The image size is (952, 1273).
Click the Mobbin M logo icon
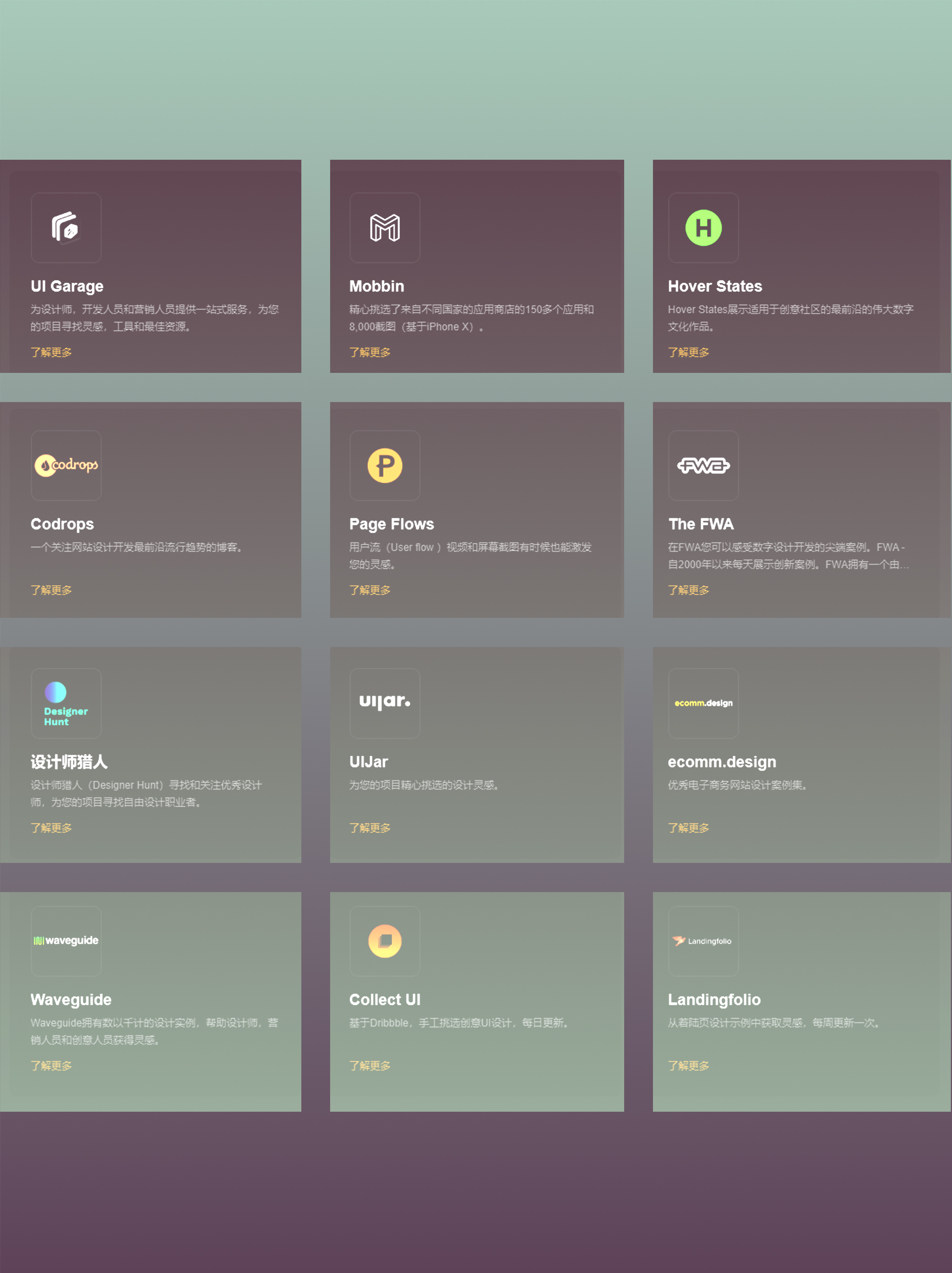coord(384,228)
